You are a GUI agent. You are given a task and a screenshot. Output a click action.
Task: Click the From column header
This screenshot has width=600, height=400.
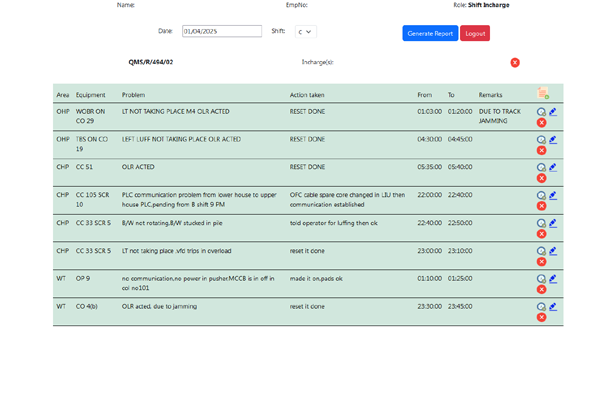(x=425, y=95)
